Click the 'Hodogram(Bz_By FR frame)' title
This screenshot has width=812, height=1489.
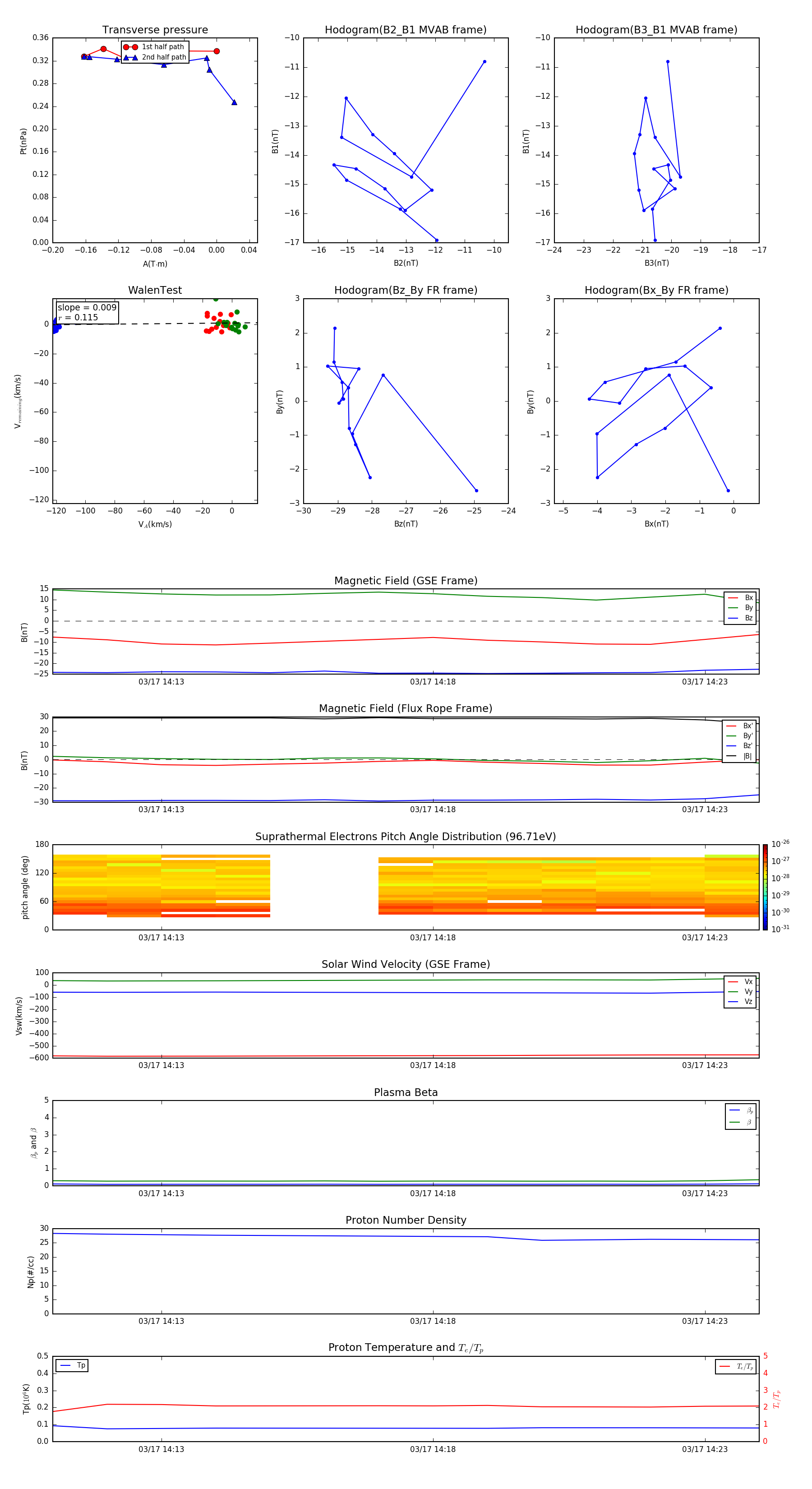pos(406,290)
